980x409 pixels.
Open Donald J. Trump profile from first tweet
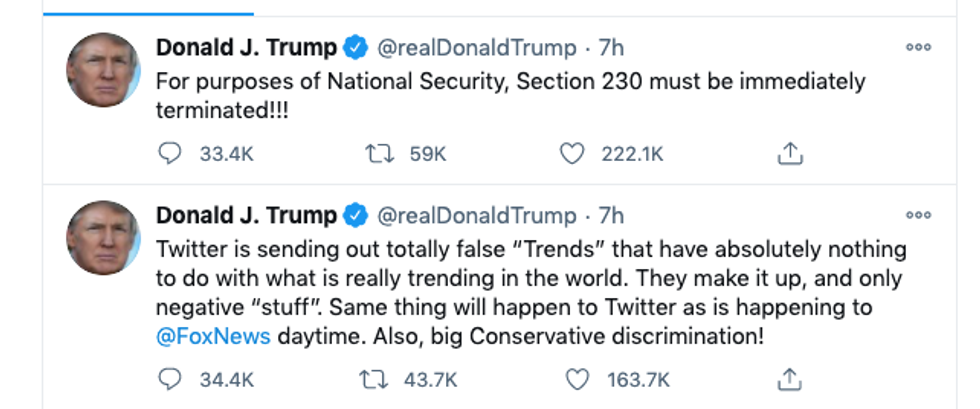coord(246,47)
